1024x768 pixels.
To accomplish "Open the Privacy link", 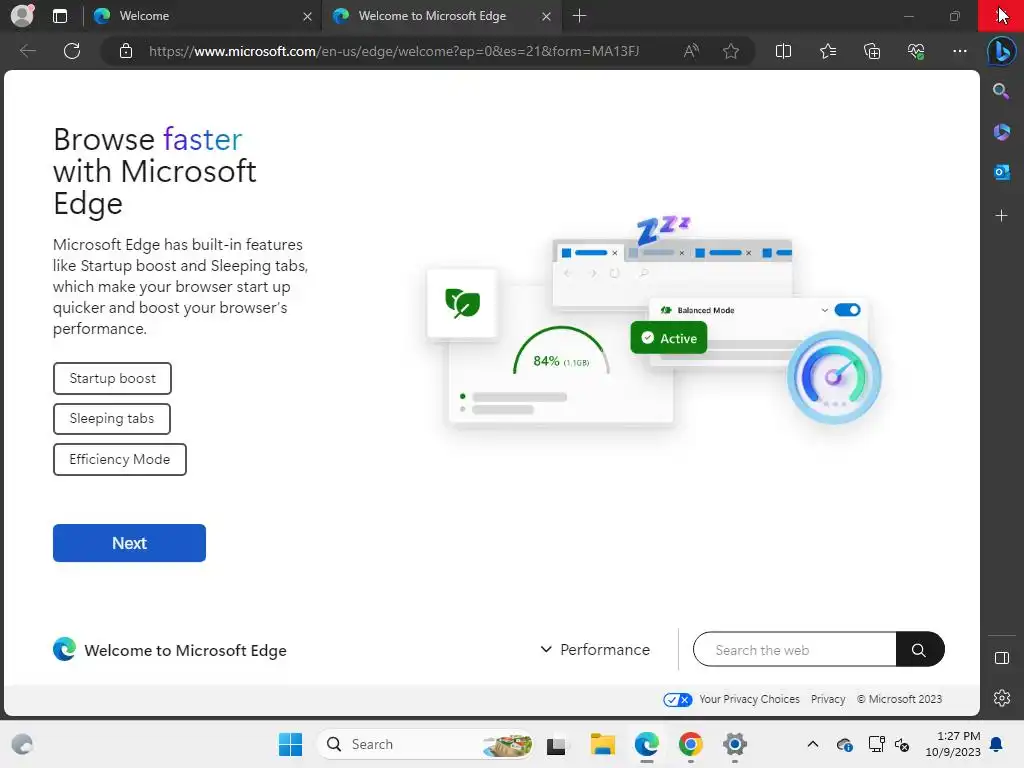I will tap(828, 699).
